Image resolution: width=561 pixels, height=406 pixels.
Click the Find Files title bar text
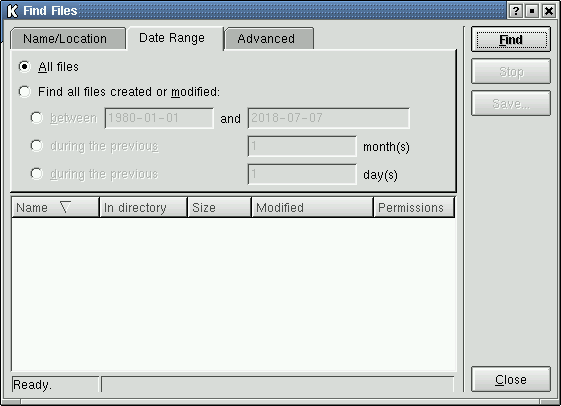(x=50, y=11)
